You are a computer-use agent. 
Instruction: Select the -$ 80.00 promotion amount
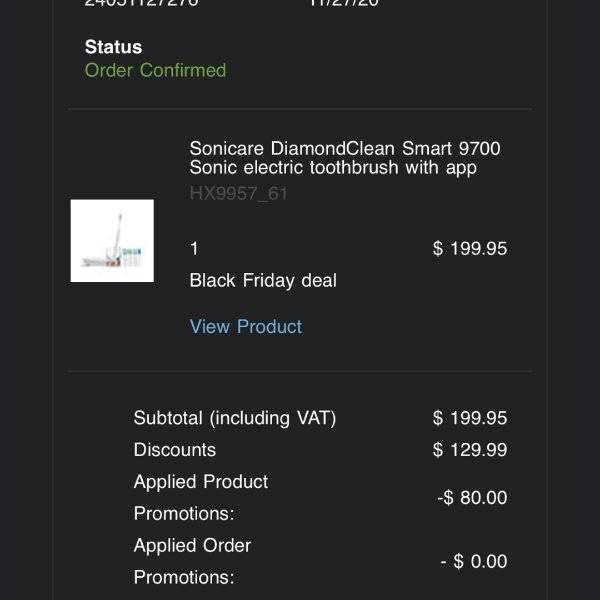click(472, 497)
